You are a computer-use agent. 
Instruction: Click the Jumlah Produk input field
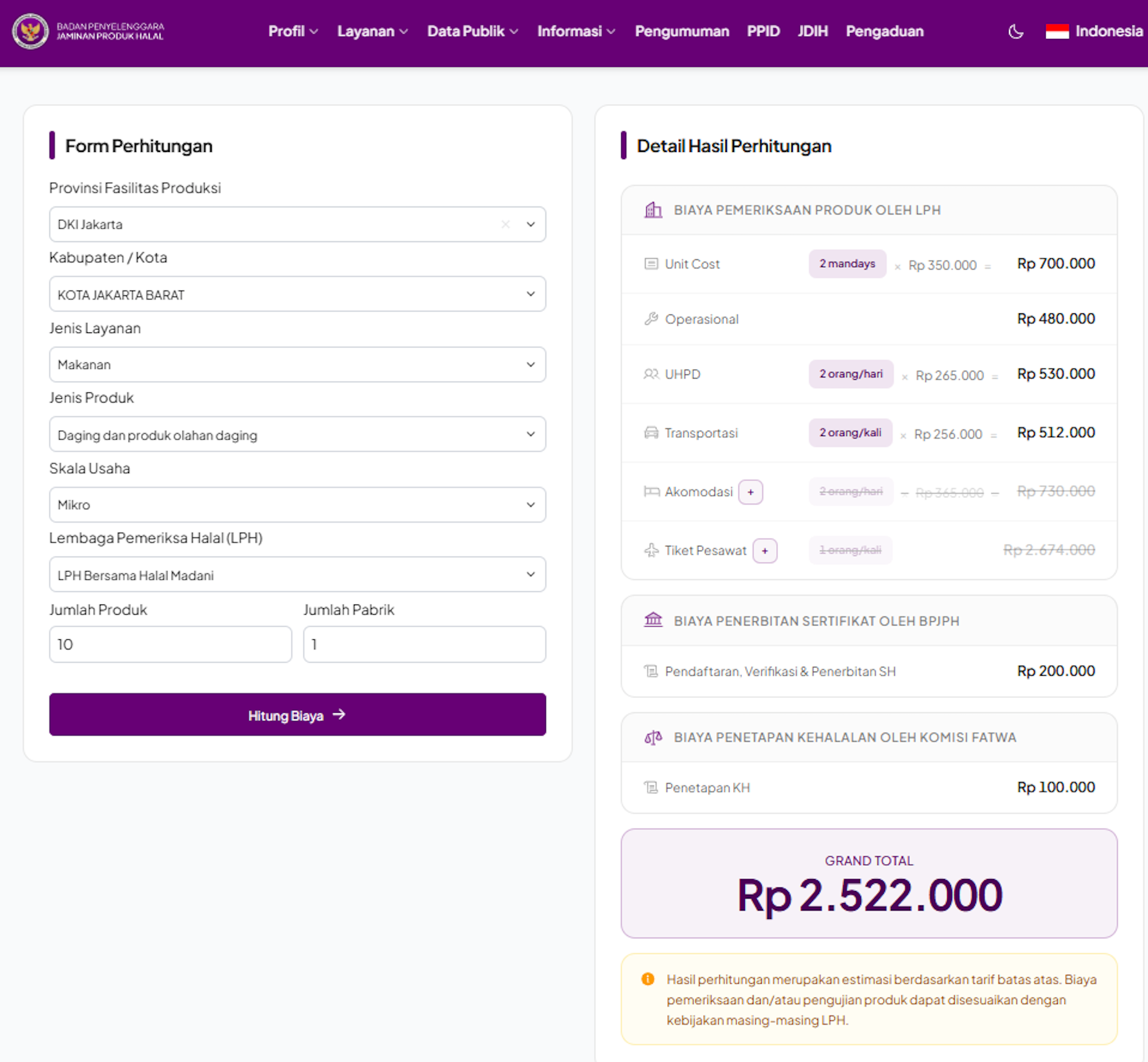[170, 645]
